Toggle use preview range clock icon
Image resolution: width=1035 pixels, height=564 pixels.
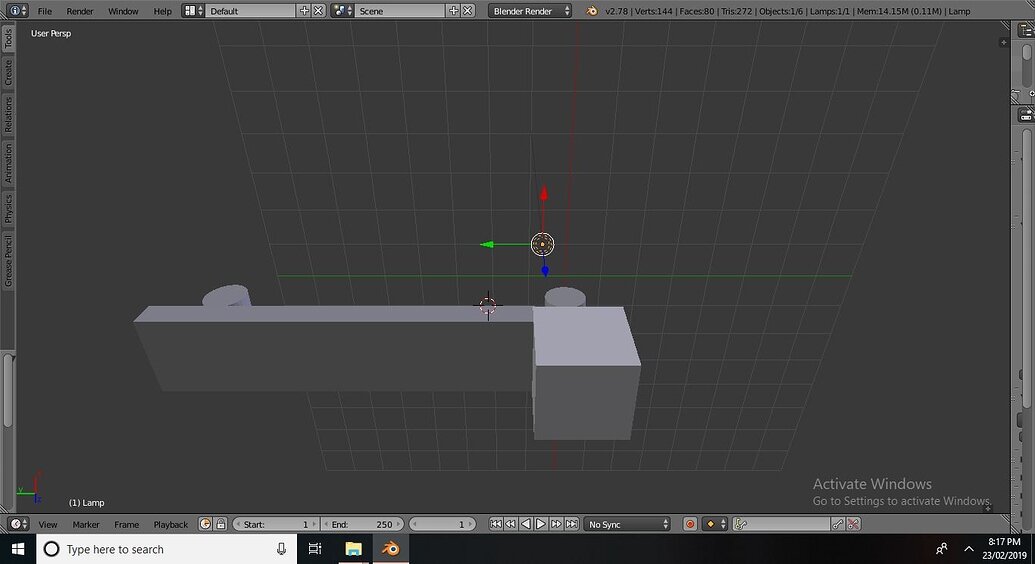click(x=205, y=524)
